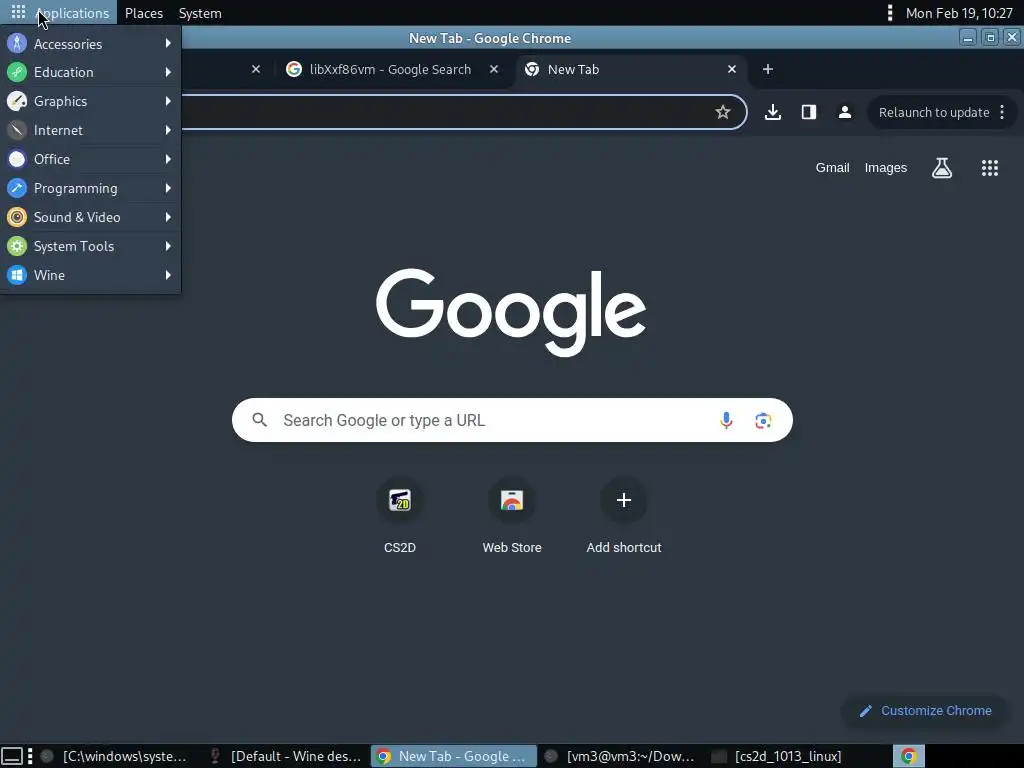
Task: Click the Office category icon
Action: 17,159
